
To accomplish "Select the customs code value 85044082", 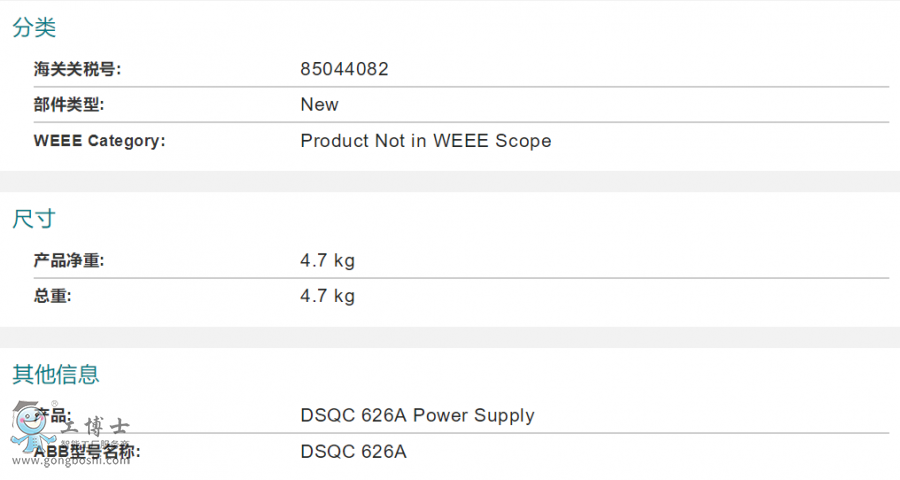I will [x=344, y=69].
